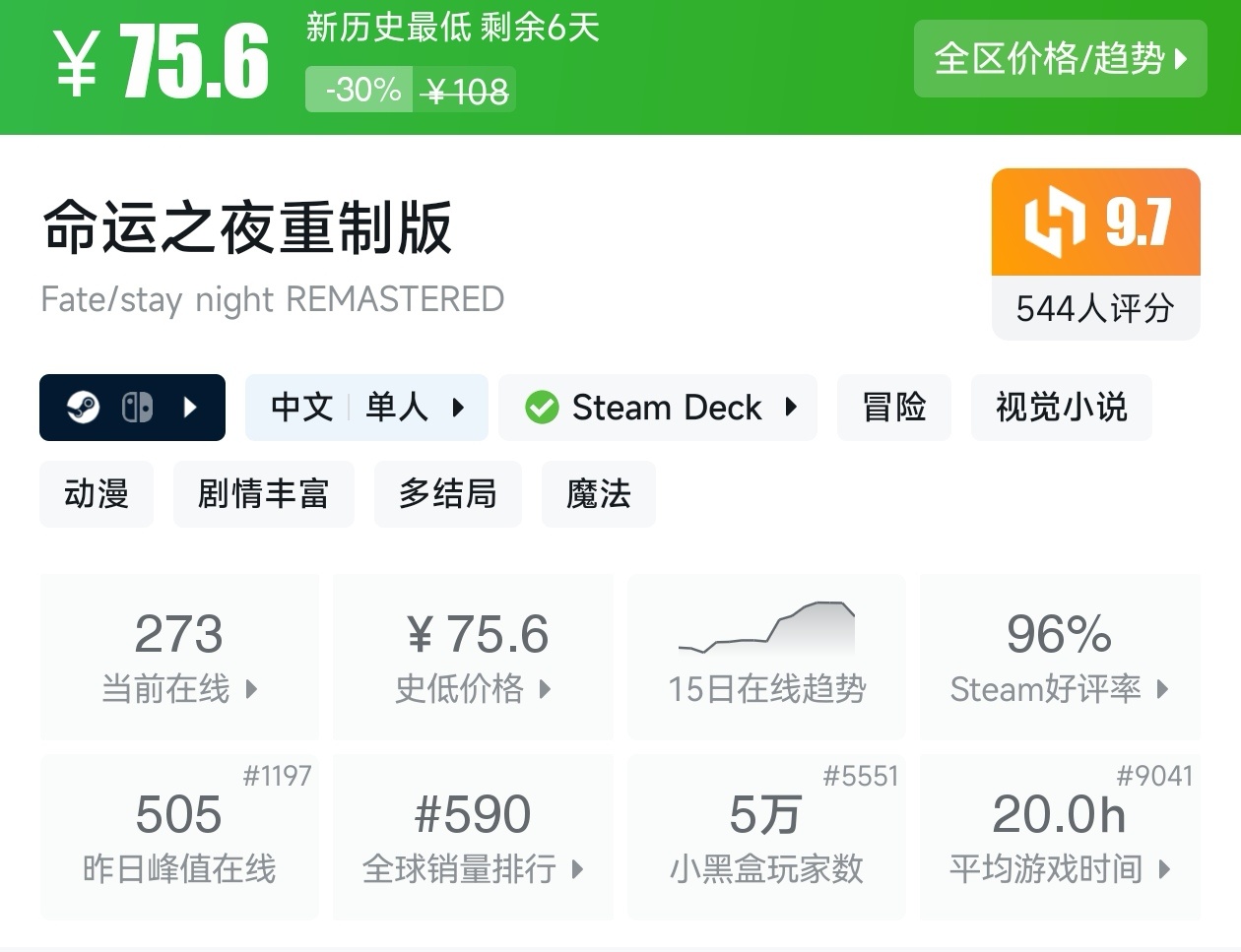This screenshot has width=1241, height=952.
Task: Select the 冒险 genre tag
Action: pos(893,407)
